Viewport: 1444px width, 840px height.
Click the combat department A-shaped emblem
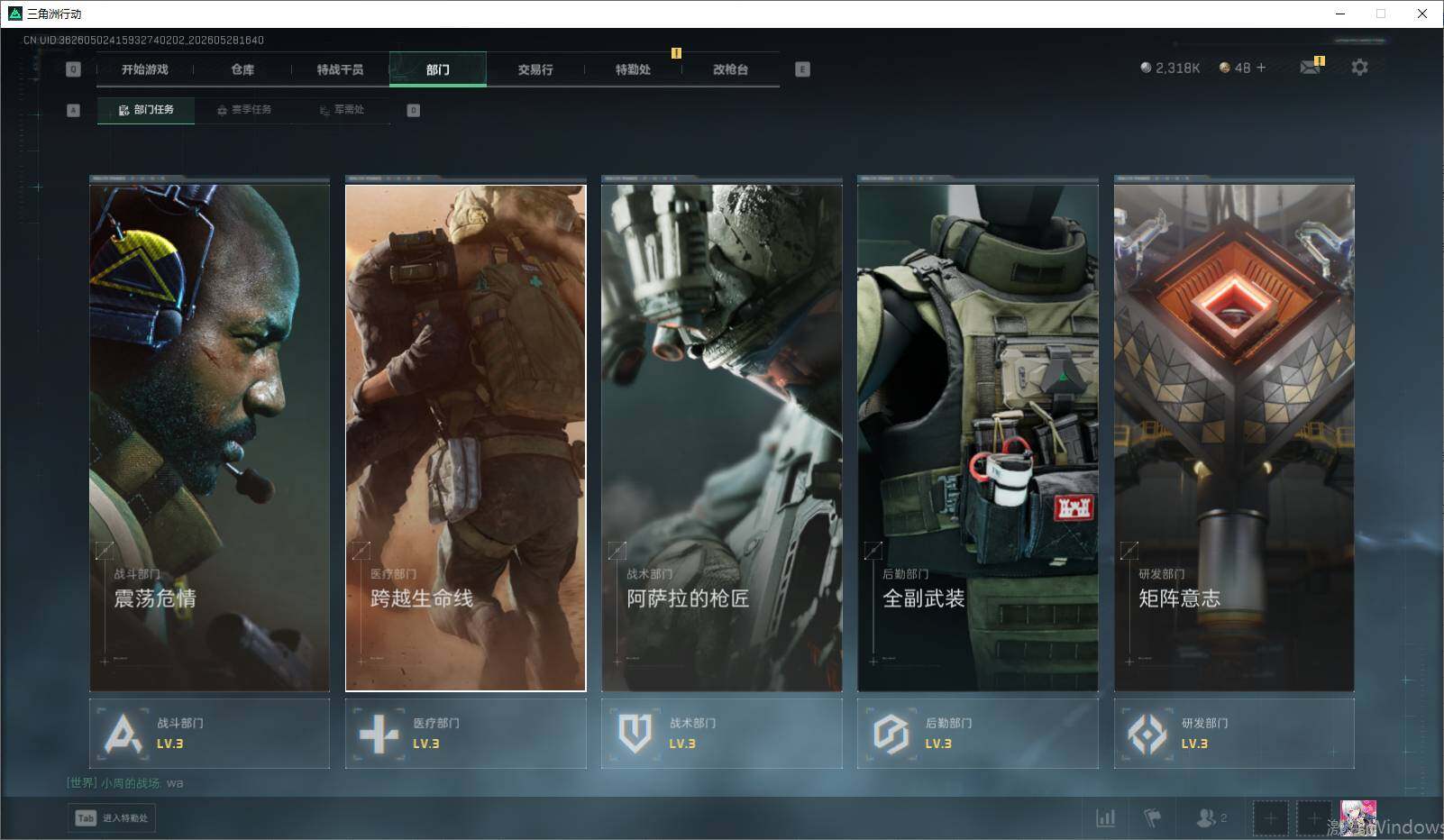click(x=123, y=734)
